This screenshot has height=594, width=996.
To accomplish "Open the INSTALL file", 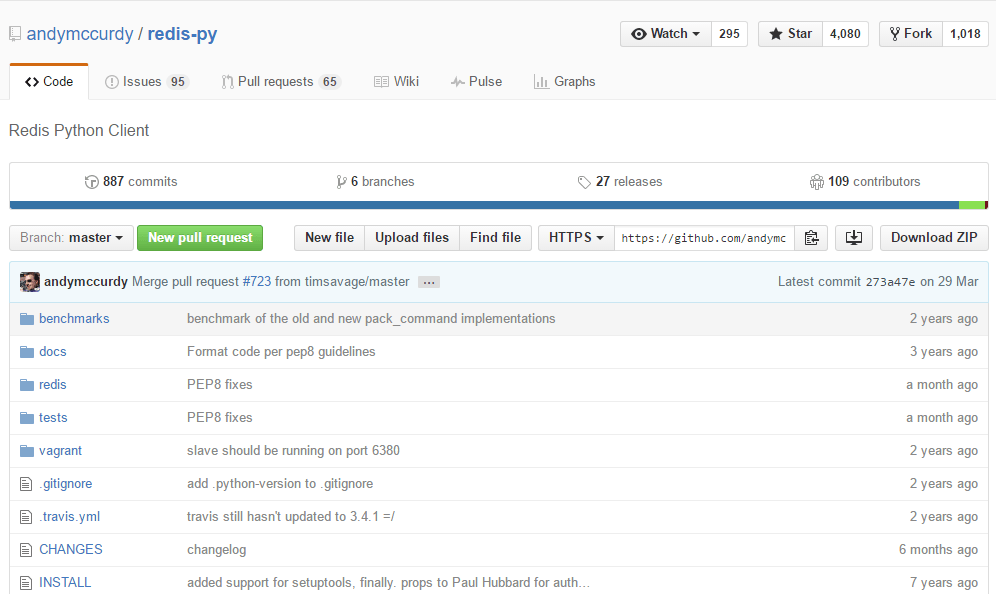I will point(65,583).
